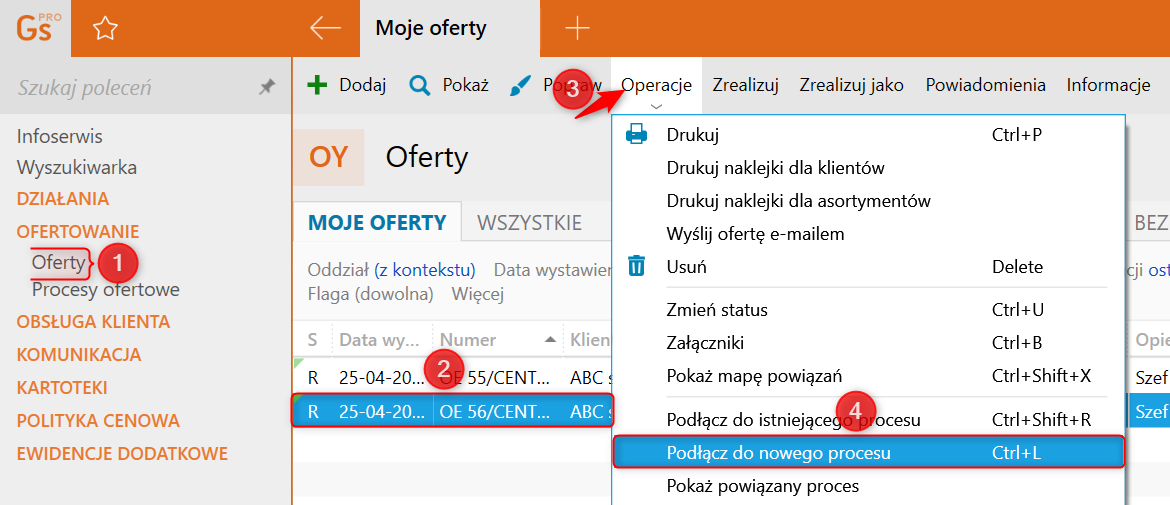The width and height of the screenshot is (1170, 505).
Task: Select the WSZYSTKIE list tab
Action: (x=529, y=222)
